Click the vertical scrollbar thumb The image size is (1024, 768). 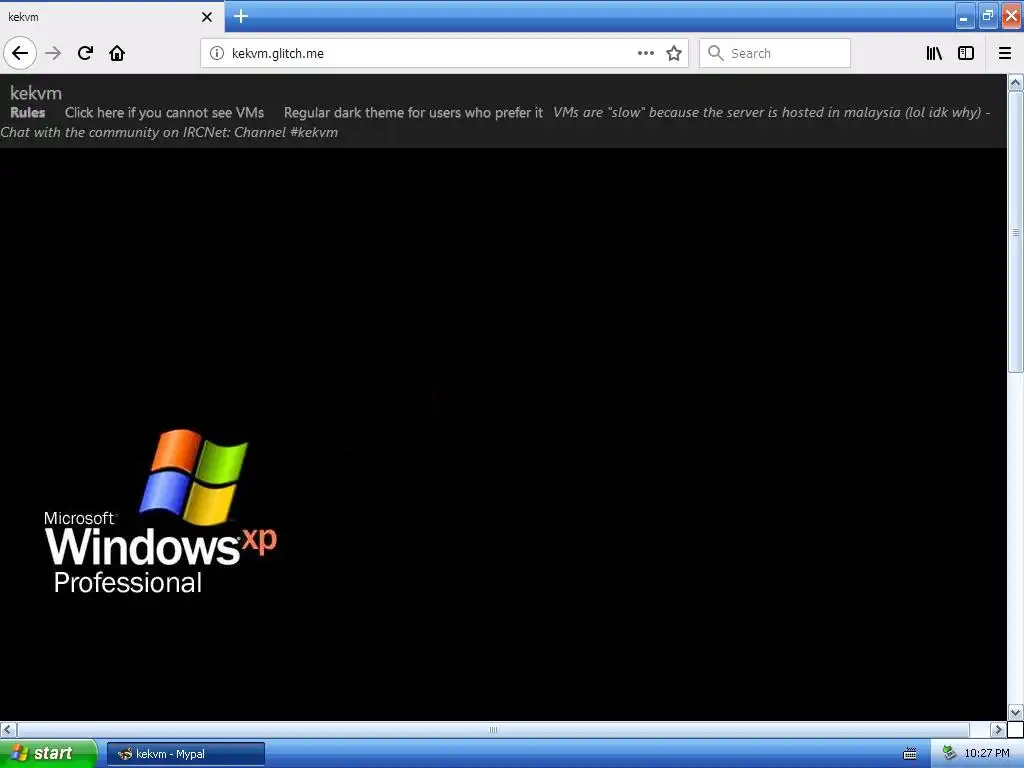coord(1016,232)
